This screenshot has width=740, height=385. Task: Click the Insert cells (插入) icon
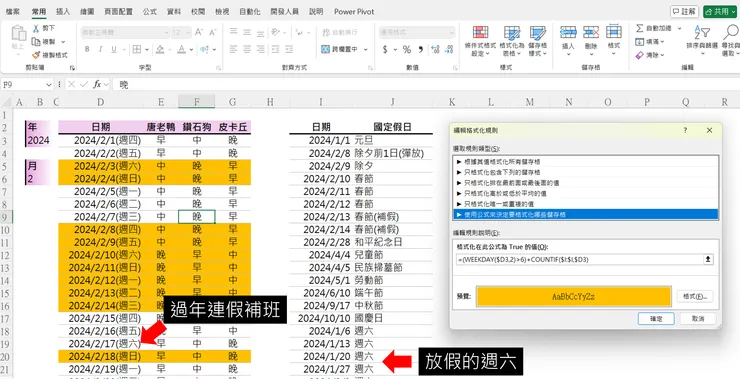568,32
